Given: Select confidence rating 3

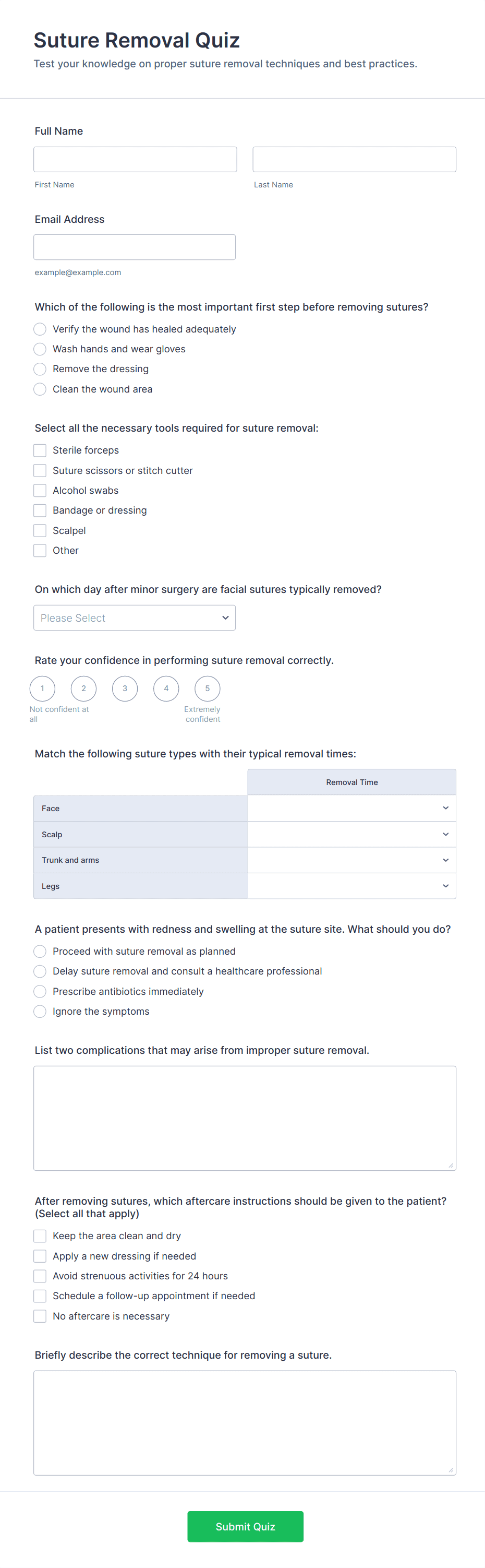Looking at the screenshot, I should click(x=125, y=688).
